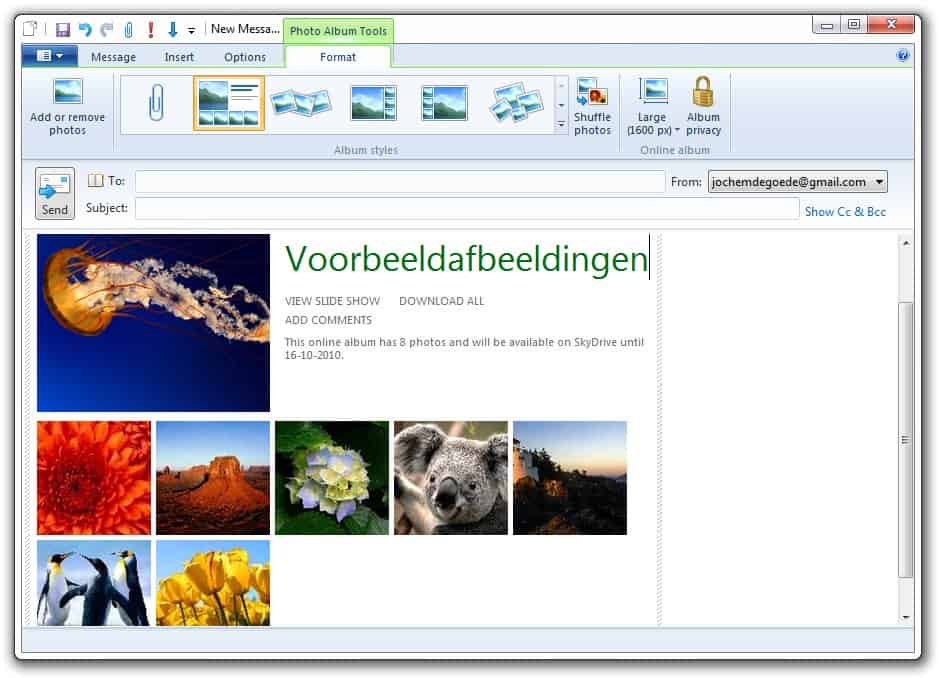Click Add or remove photos

[67, 106]
